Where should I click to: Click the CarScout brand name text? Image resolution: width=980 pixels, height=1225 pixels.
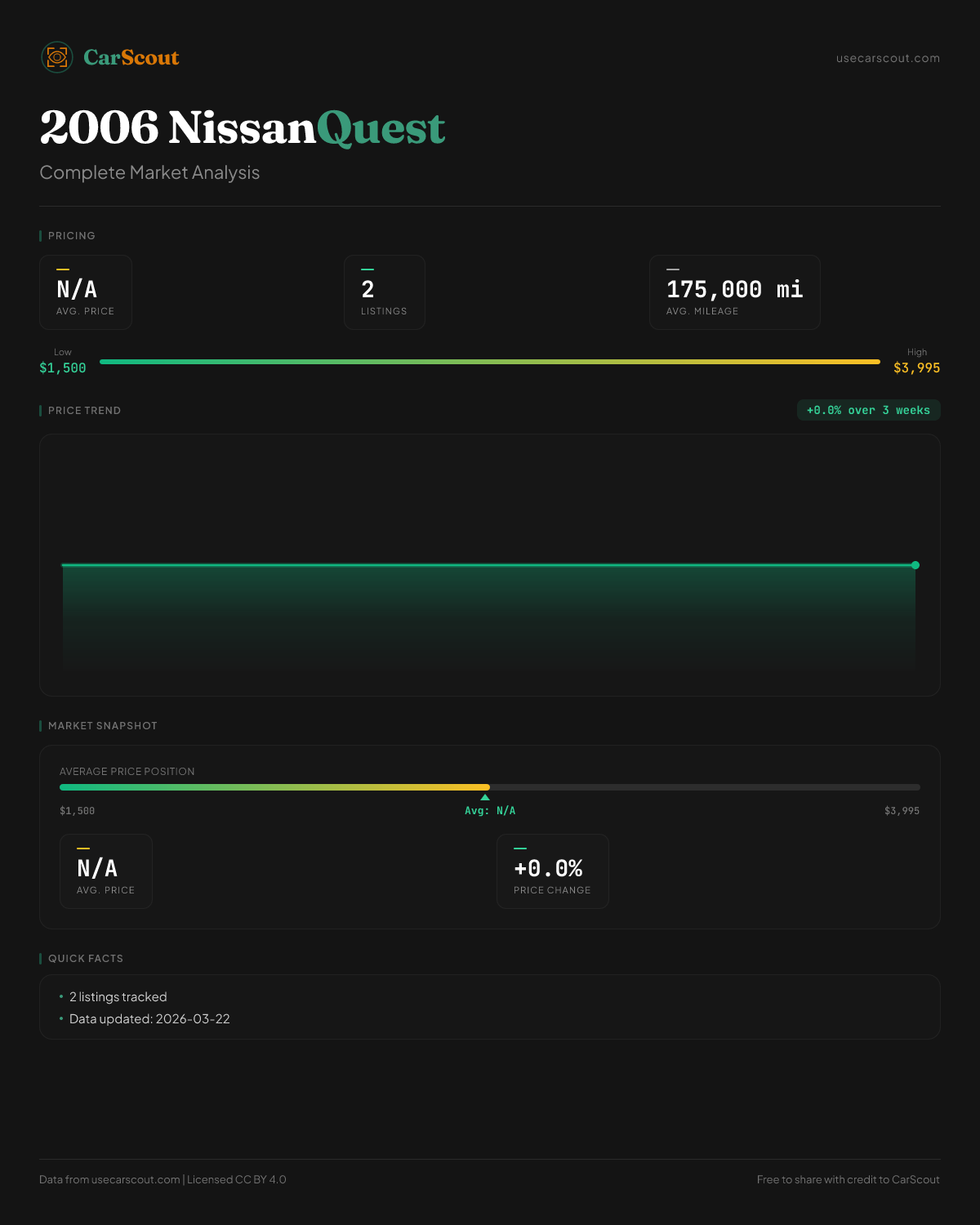click(x=131, y=57)
